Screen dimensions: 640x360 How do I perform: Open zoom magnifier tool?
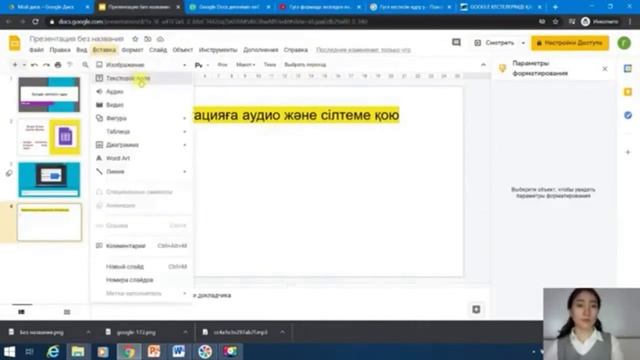(85, 64)
